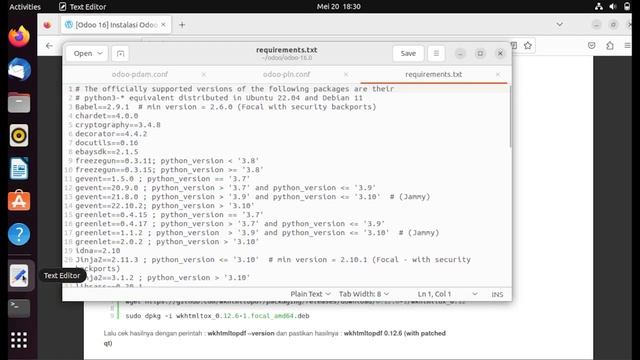The height and width of the screenshot is (360, 640).
Task: Click the sudo dpkg command in browser page
Action: click(x=217, y=316)
